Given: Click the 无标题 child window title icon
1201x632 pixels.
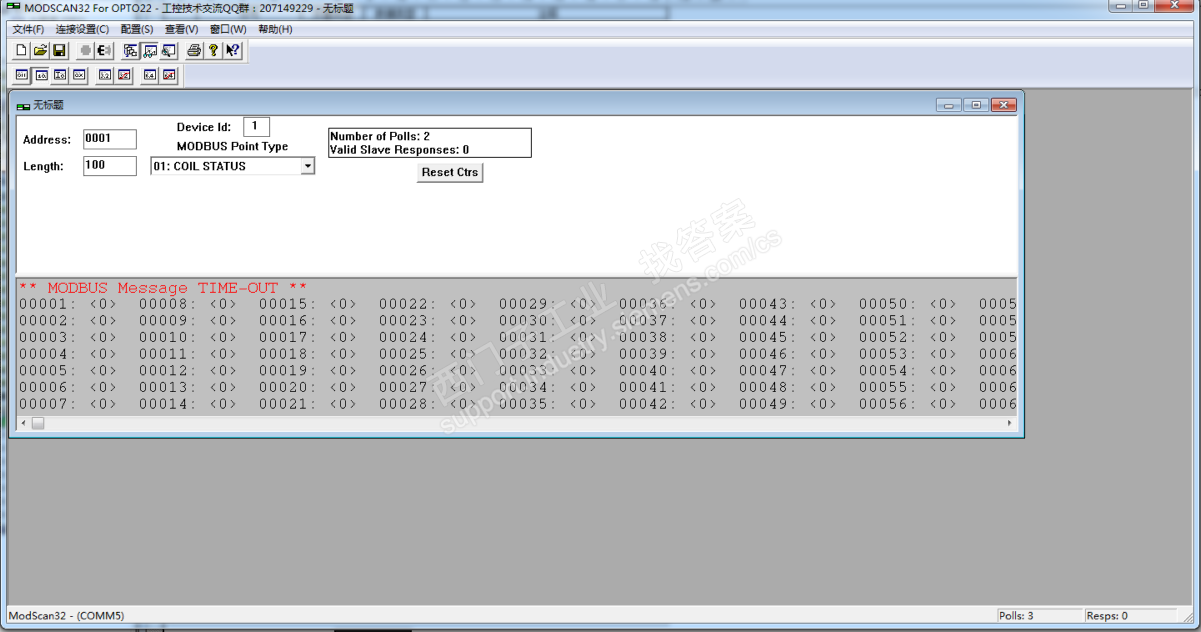Looking at the screenshot, I should pos(23,105).
